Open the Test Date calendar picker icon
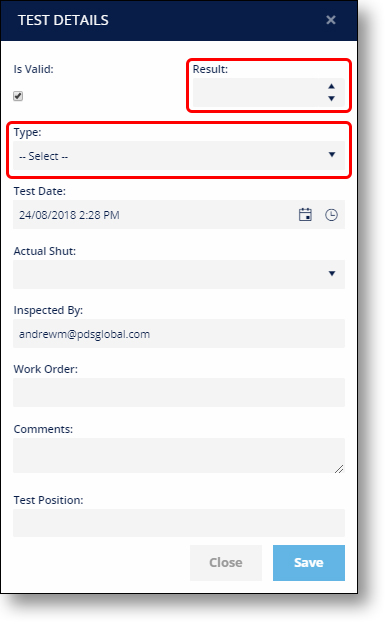Screen dimensions: 391x627 click(x=305, y=215)
